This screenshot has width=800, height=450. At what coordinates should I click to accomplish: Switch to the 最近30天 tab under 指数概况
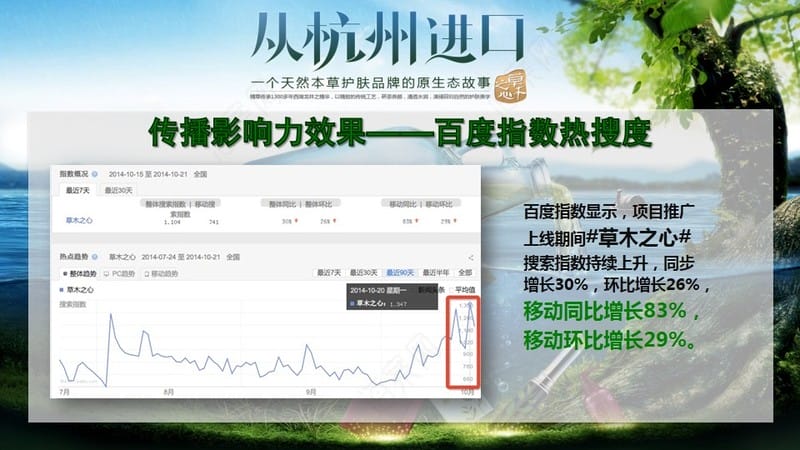pyautogui.click(x=118, y=190)
